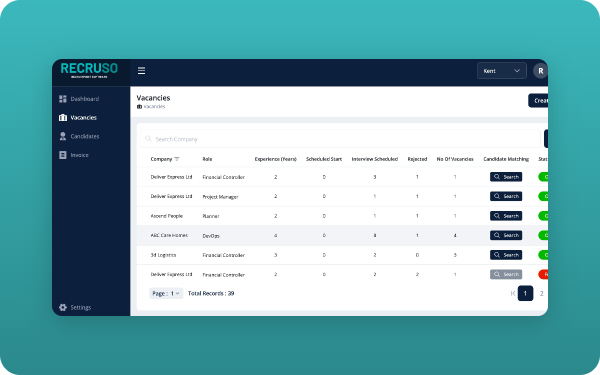Search candidates for 3d Logistics Financial Controller

(506, 255)
